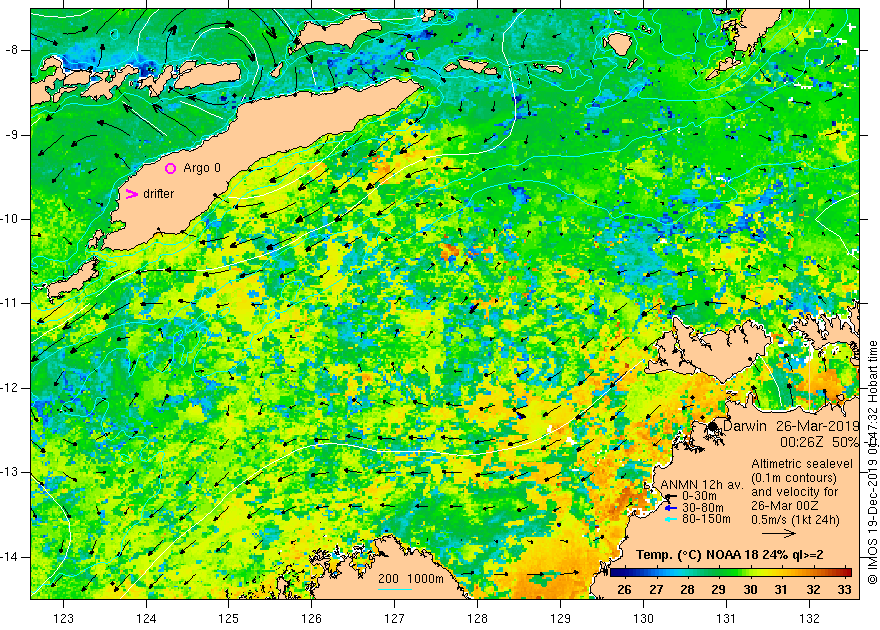Click the '80-150m' depth label
880x630 pixels.
point(706,519)
